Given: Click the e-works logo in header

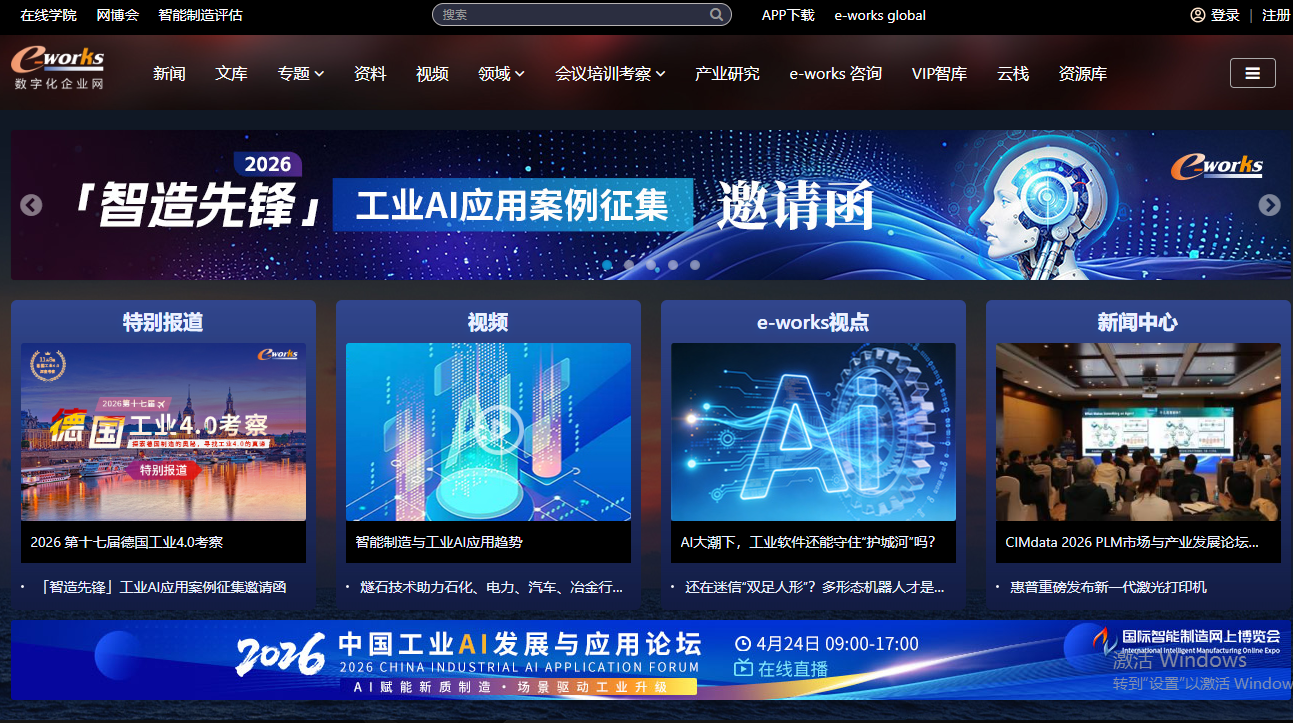Looking at the screenshot, I should [x=58, y=67].
